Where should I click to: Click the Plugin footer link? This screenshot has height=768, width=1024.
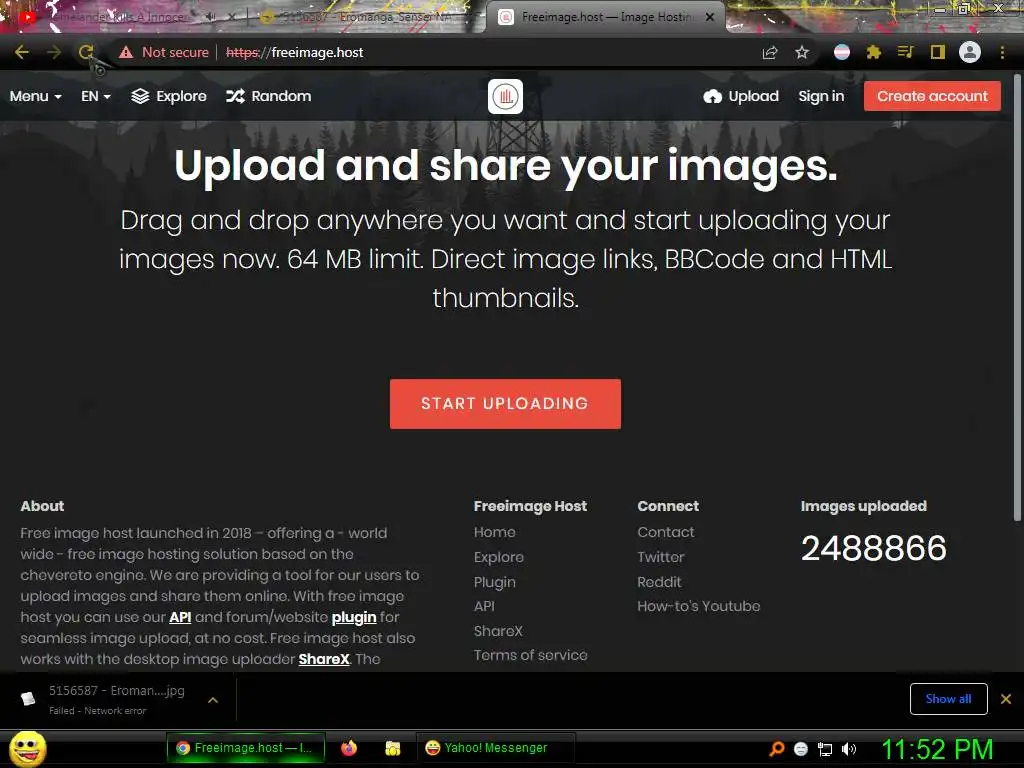click(494, 582)
